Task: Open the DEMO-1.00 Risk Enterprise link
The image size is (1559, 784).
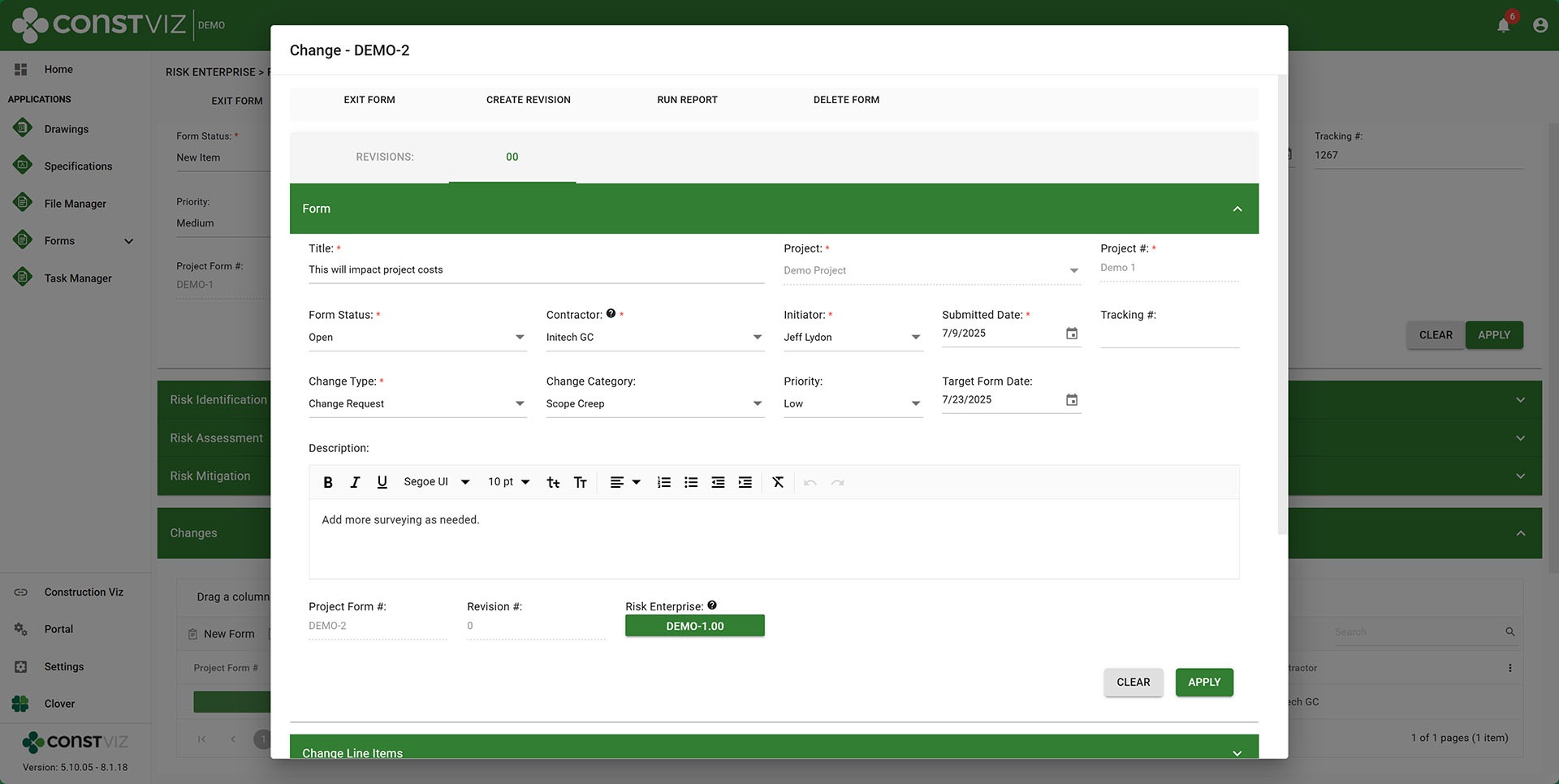Action: [x=694, y=626]
